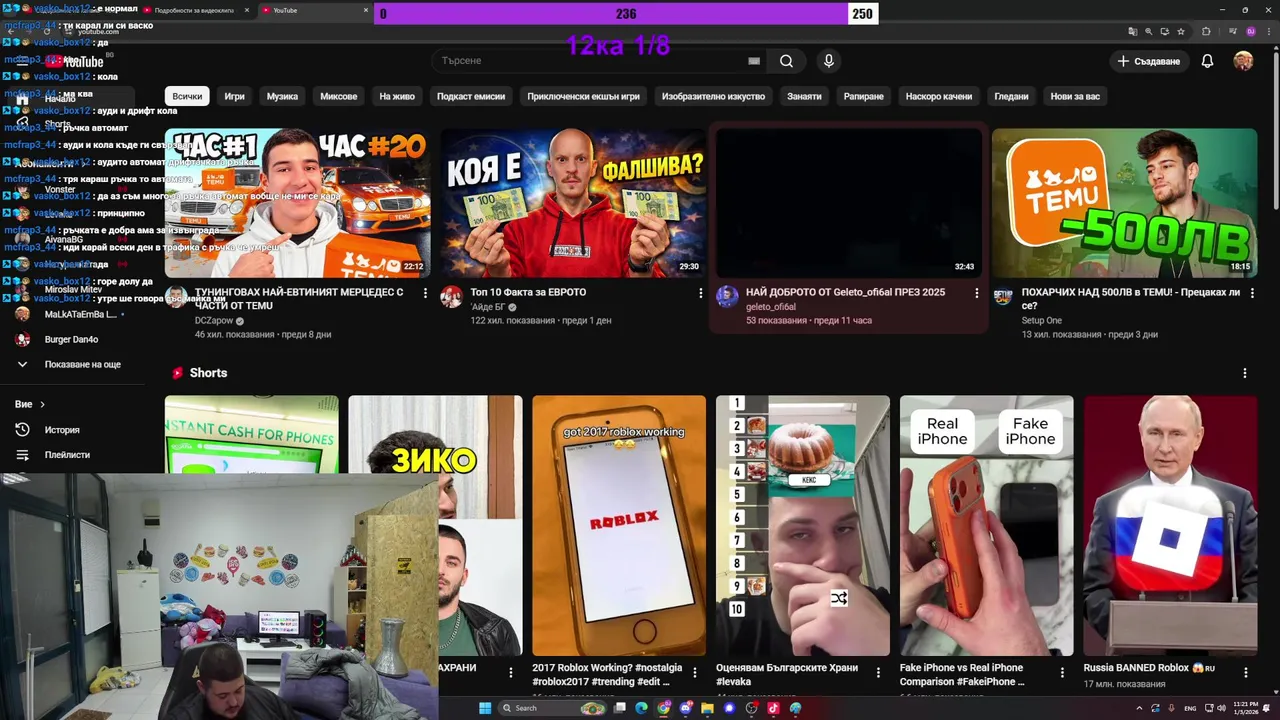This screenshot has width=1280, height=720.
Task: Open the Mercedes TEMU tuning video thumbnail
Action: click(298, 202)
